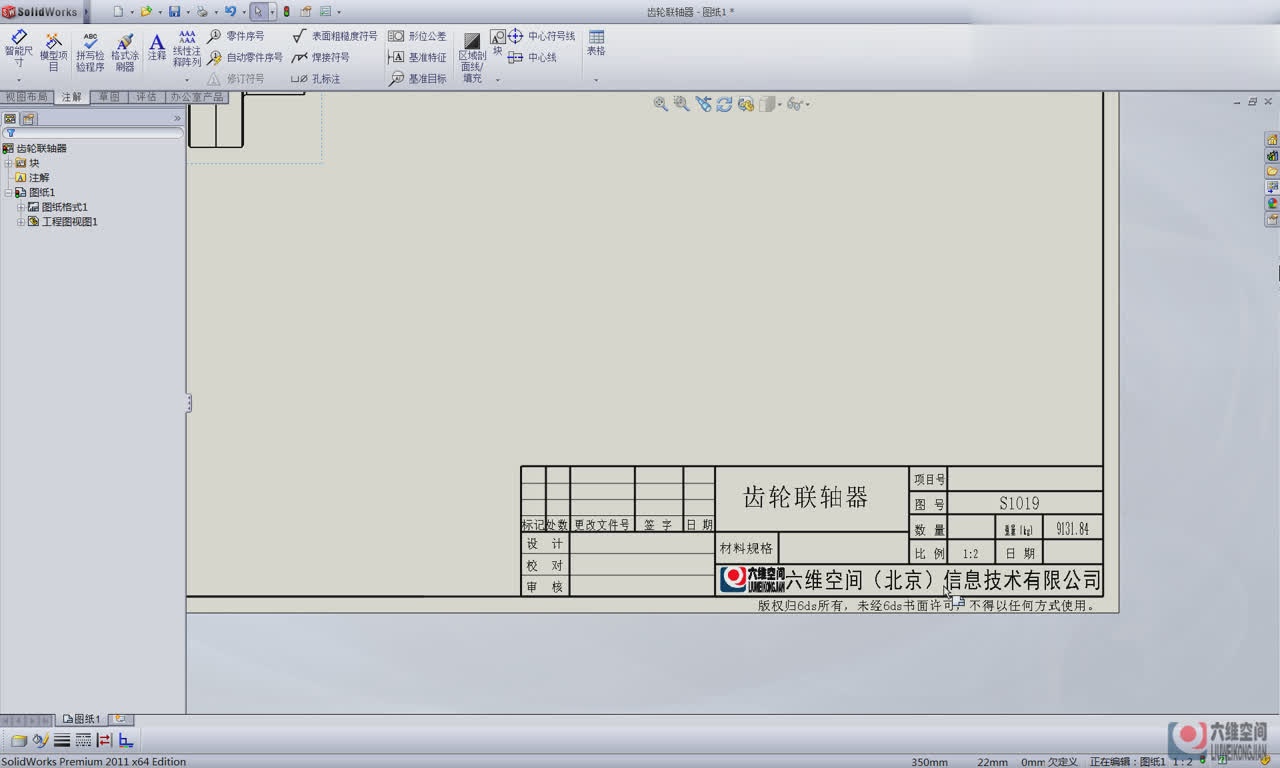This screenshot has width=1280, height=768.
Task: Insert Datum Target (基准目标)
Action: click(417, 79)
